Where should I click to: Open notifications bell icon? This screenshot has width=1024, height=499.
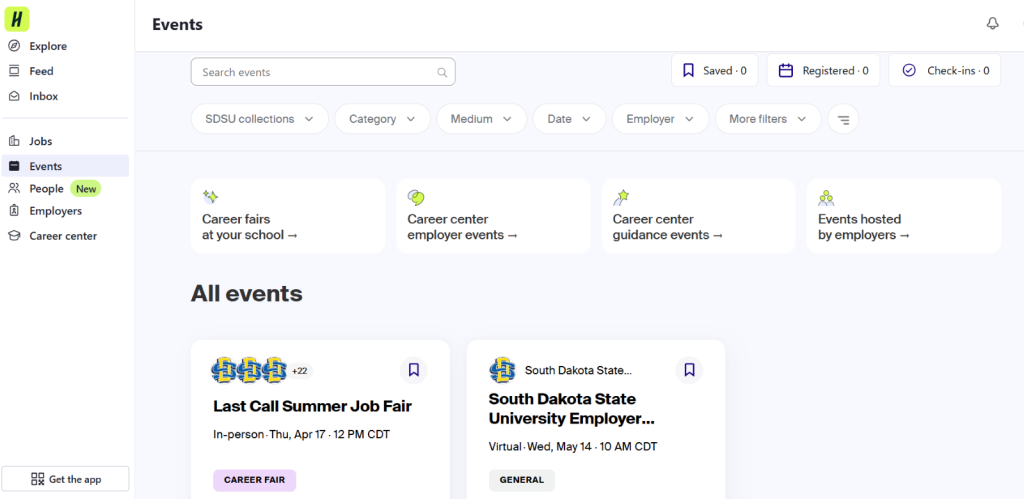992,24
